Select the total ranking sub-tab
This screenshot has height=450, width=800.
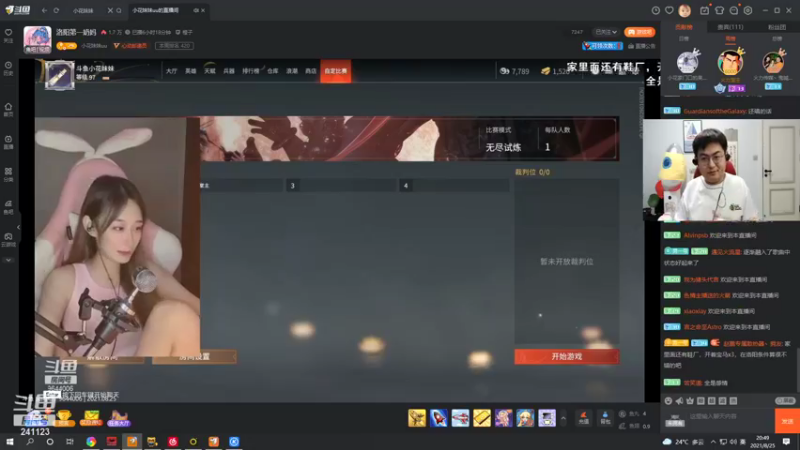(x=777, y=39)
